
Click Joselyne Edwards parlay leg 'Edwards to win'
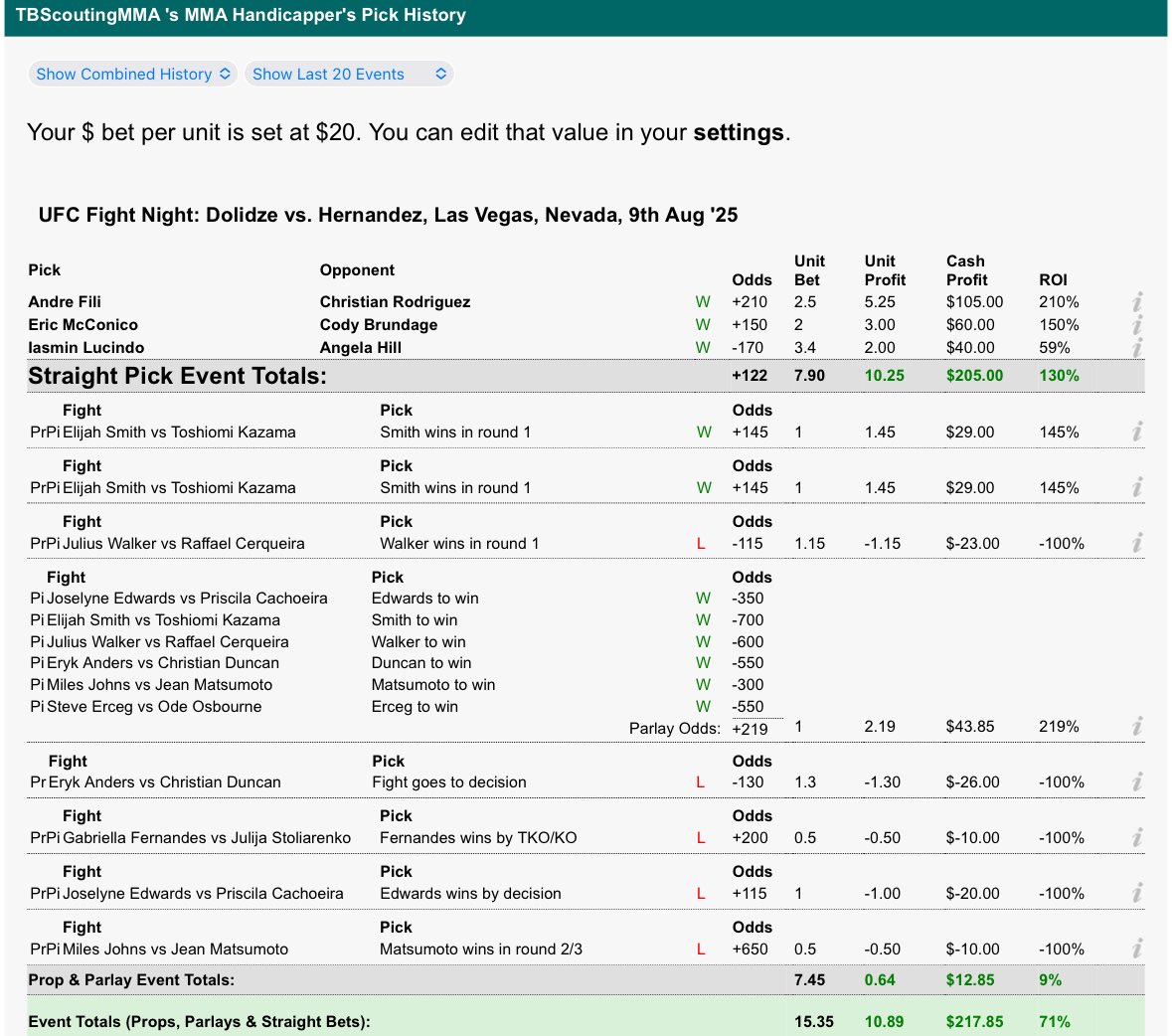[x=424, y=598]
